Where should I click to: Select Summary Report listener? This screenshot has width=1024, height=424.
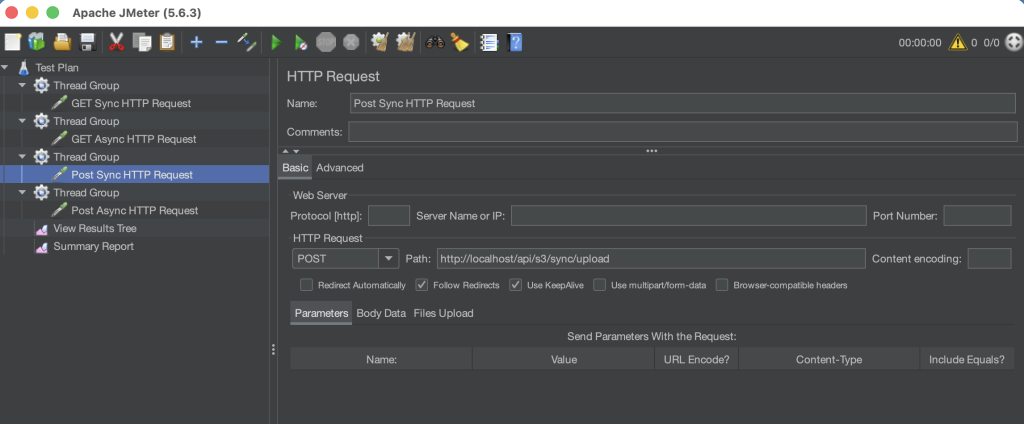click(93, 246)
